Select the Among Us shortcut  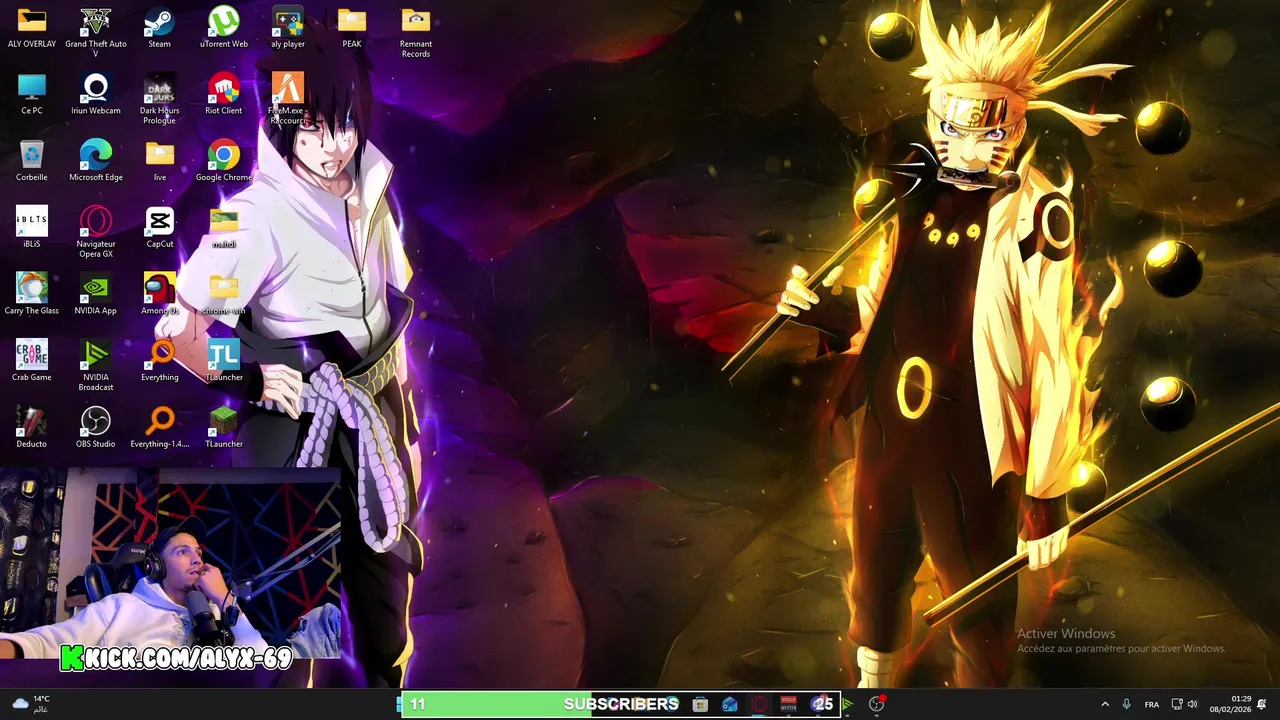pyautogui.click(x=159, y=294)
